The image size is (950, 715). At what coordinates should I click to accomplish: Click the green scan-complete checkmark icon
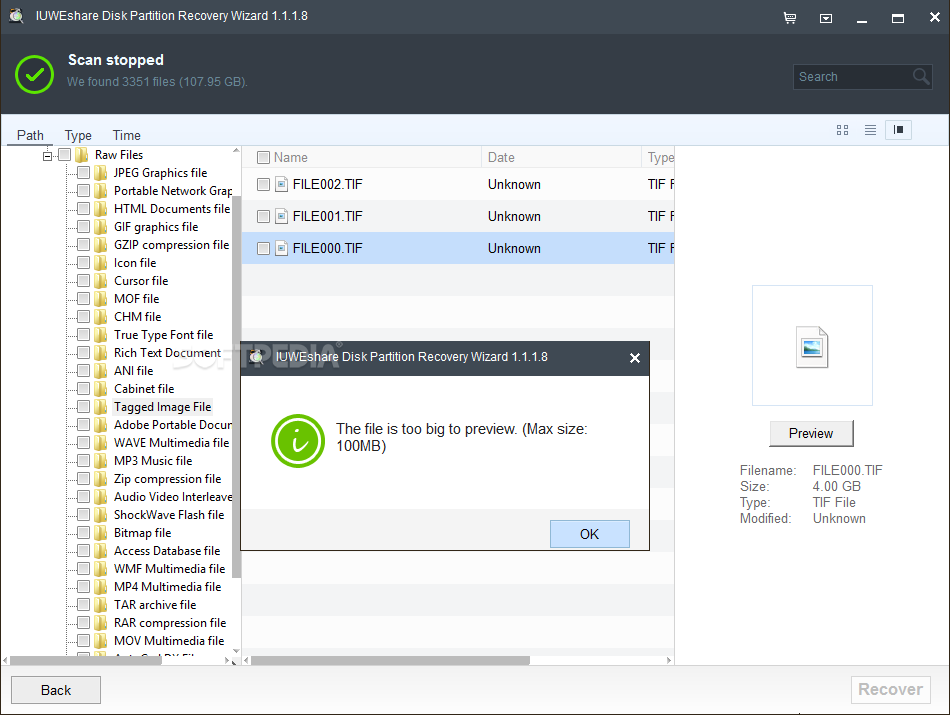[x=35, y=74]
